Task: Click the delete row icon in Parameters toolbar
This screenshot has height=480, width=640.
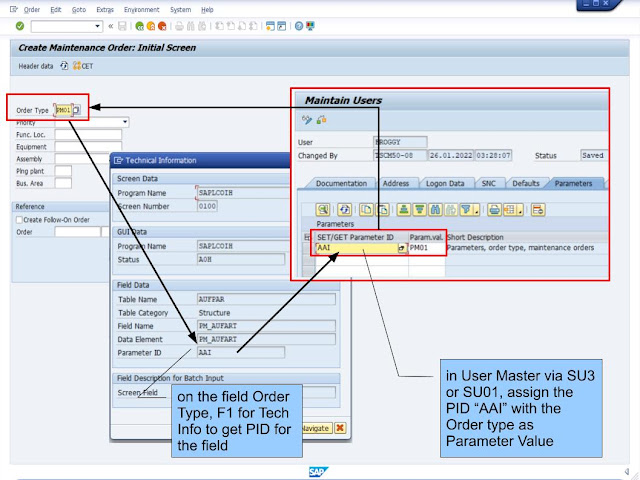Action: click(x=538, y=210)
